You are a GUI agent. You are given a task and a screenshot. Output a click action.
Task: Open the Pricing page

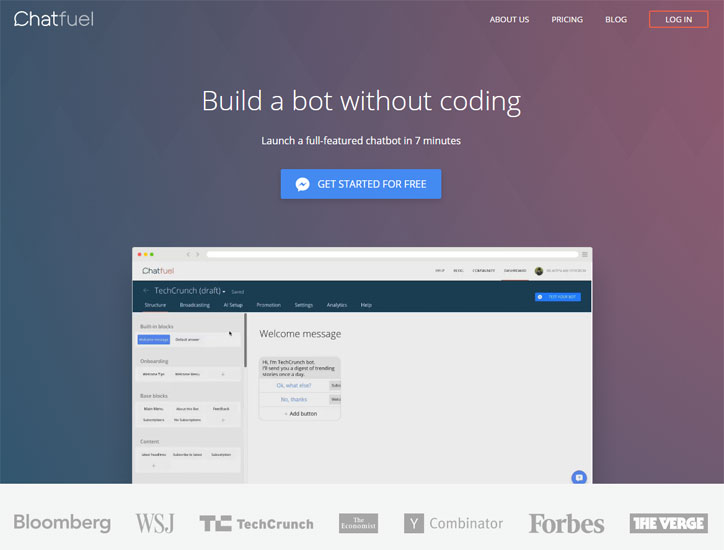(567, 19)
